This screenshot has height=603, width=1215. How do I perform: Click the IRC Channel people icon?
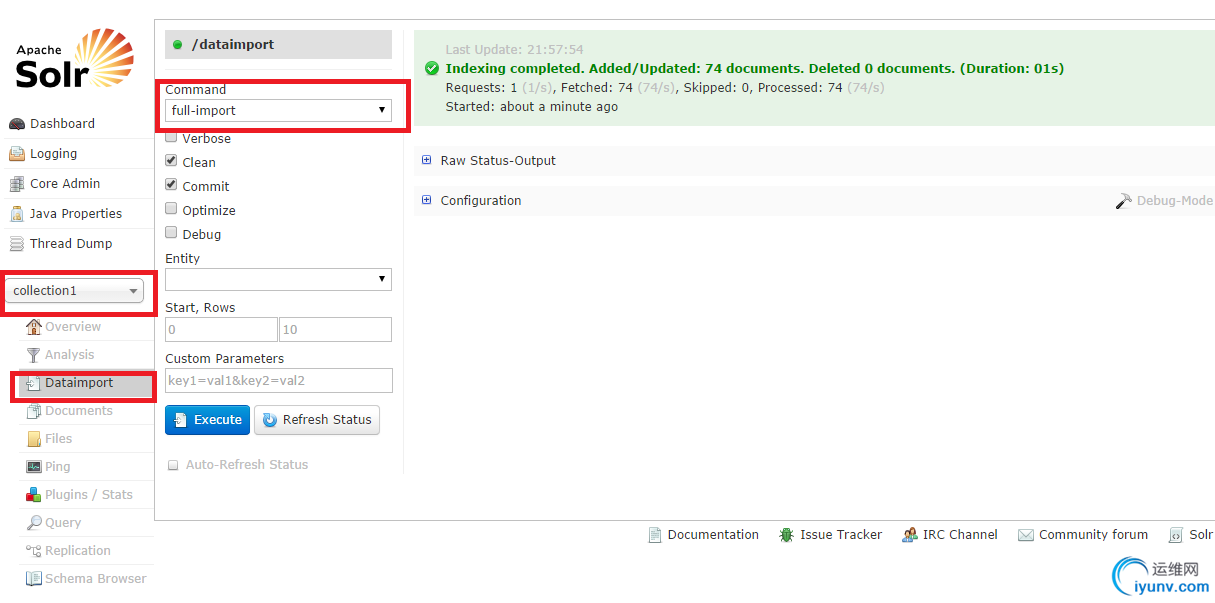pos(910,535)
